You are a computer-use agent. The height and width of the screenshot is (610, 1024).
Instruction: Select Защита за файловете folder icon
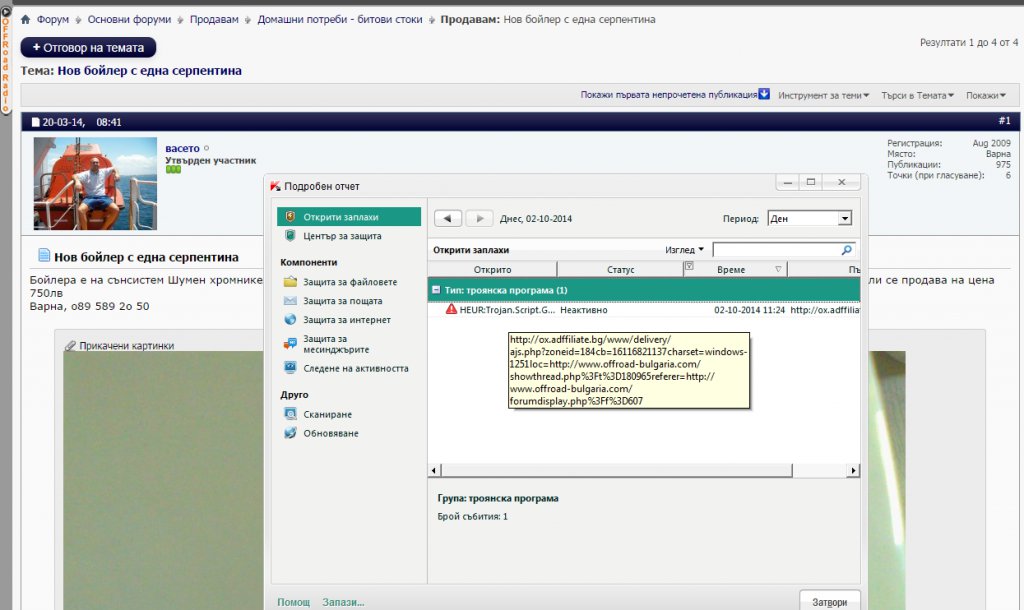[x=290, y=282]
